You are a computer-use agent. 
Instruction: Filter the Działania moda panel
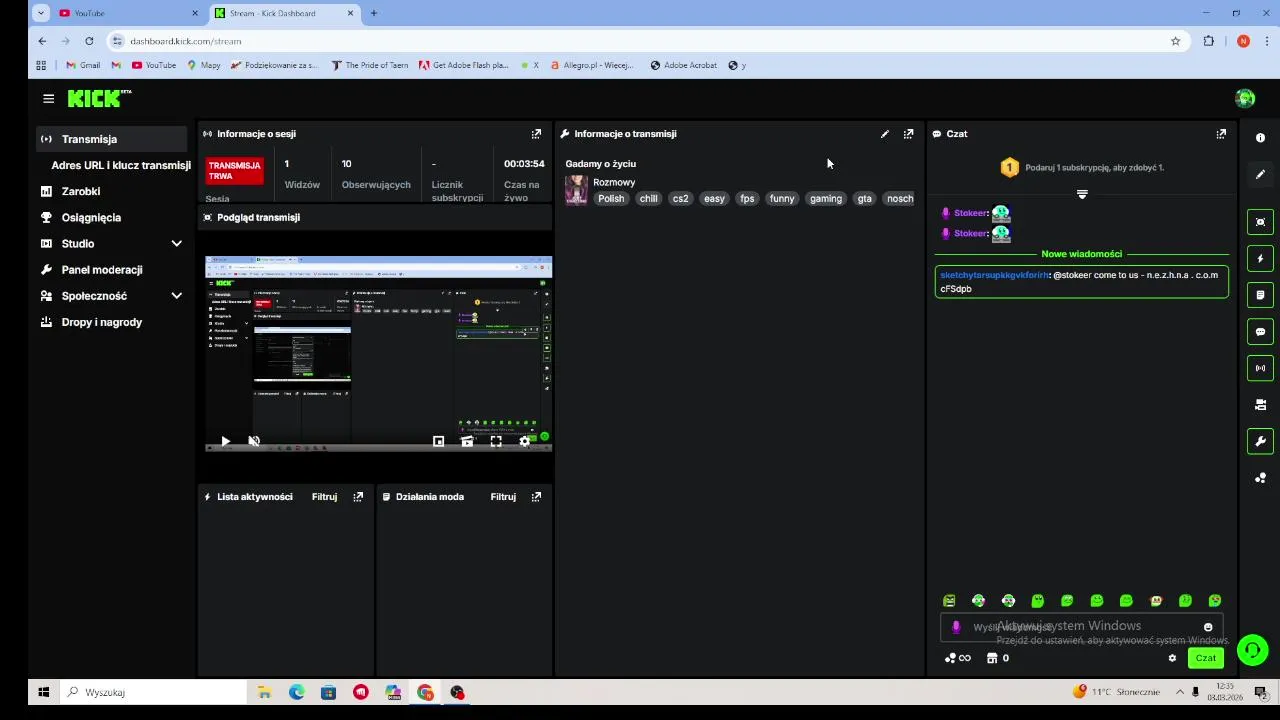point(503,497)
